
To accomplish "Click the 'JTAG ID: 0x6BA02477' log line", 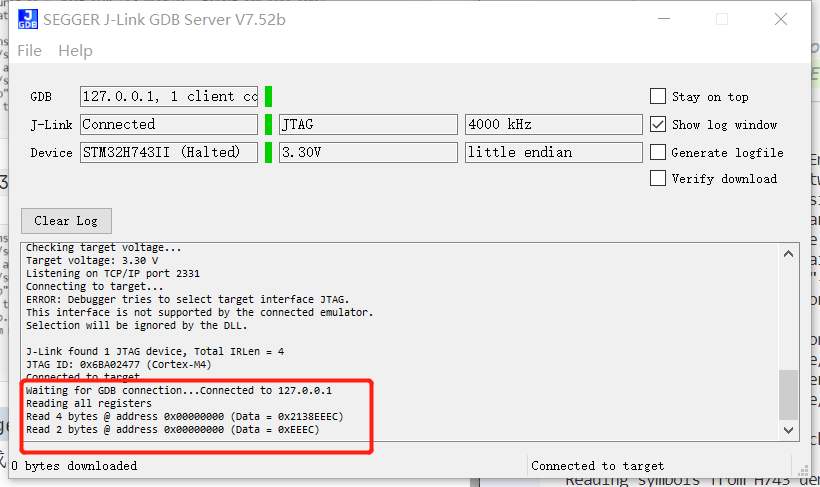I will (119, 365).
